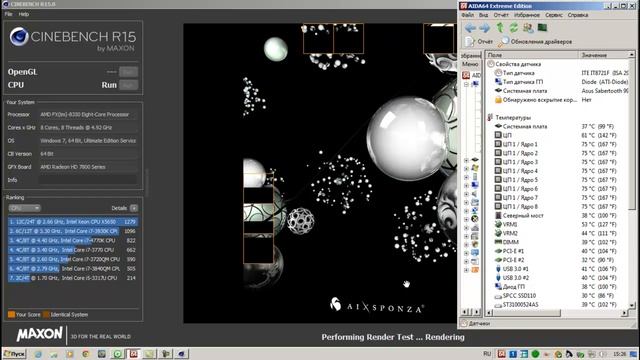The width and height of the screenshot is (640, 360).
Task: Expand tree node beside Windows flag icon
Action: 466,168
